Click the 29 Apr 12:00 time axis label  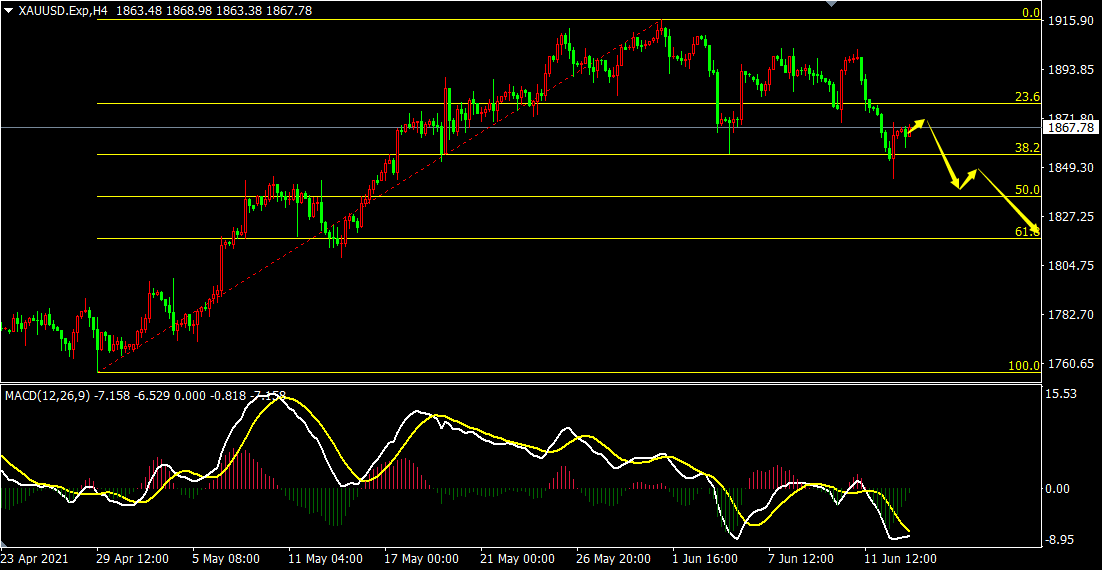(x=131, y=559)
